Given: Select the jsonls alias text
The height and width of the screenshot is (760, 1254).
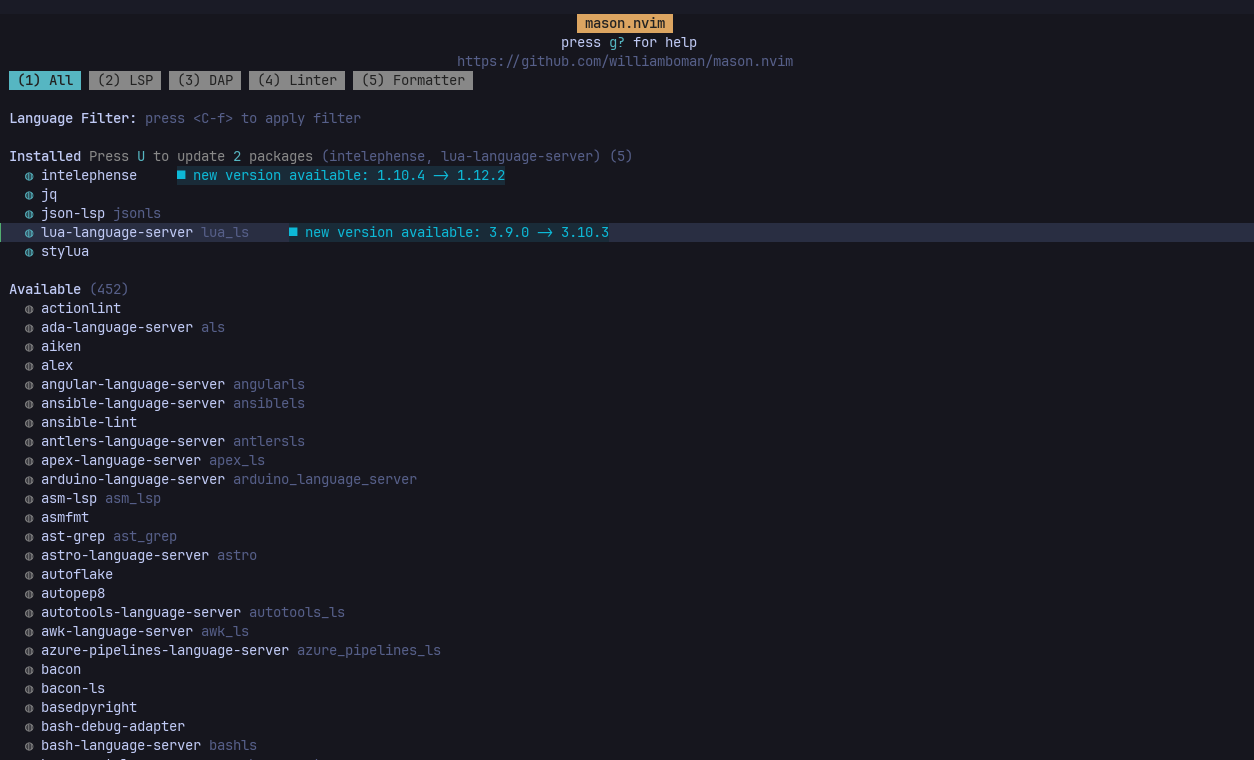Looking at the screenshot, I should pyautogui.click(x=137, y=214).
